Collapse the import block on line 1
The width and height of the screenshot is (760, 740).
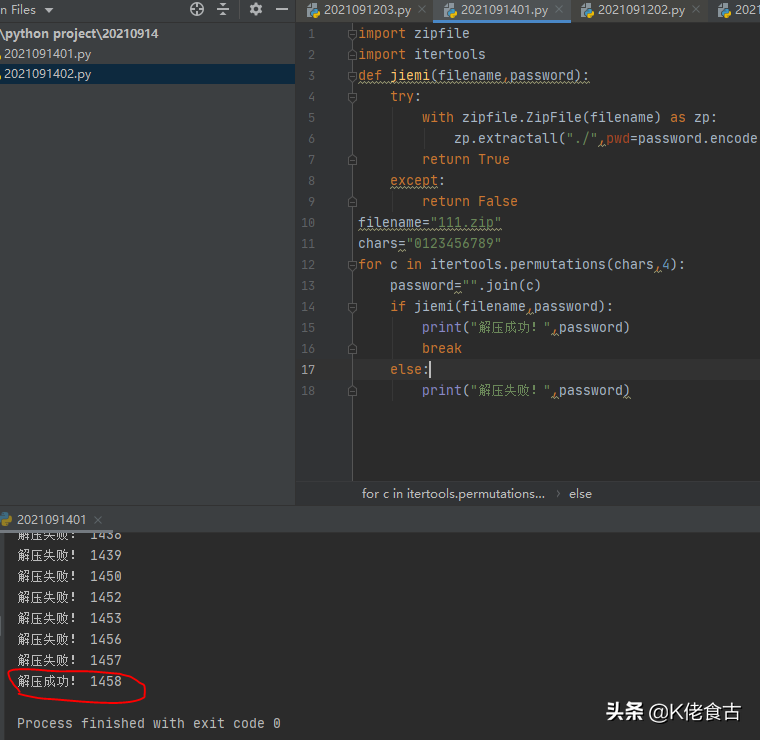point(351,34)
